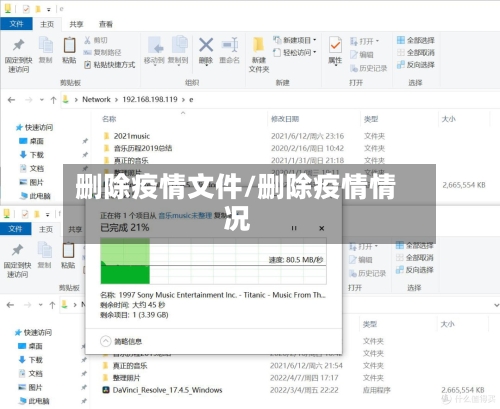This screenshot has width=500, height=409.
Task: Switch to 主页 tab in top window
Action: pos(47,24)
